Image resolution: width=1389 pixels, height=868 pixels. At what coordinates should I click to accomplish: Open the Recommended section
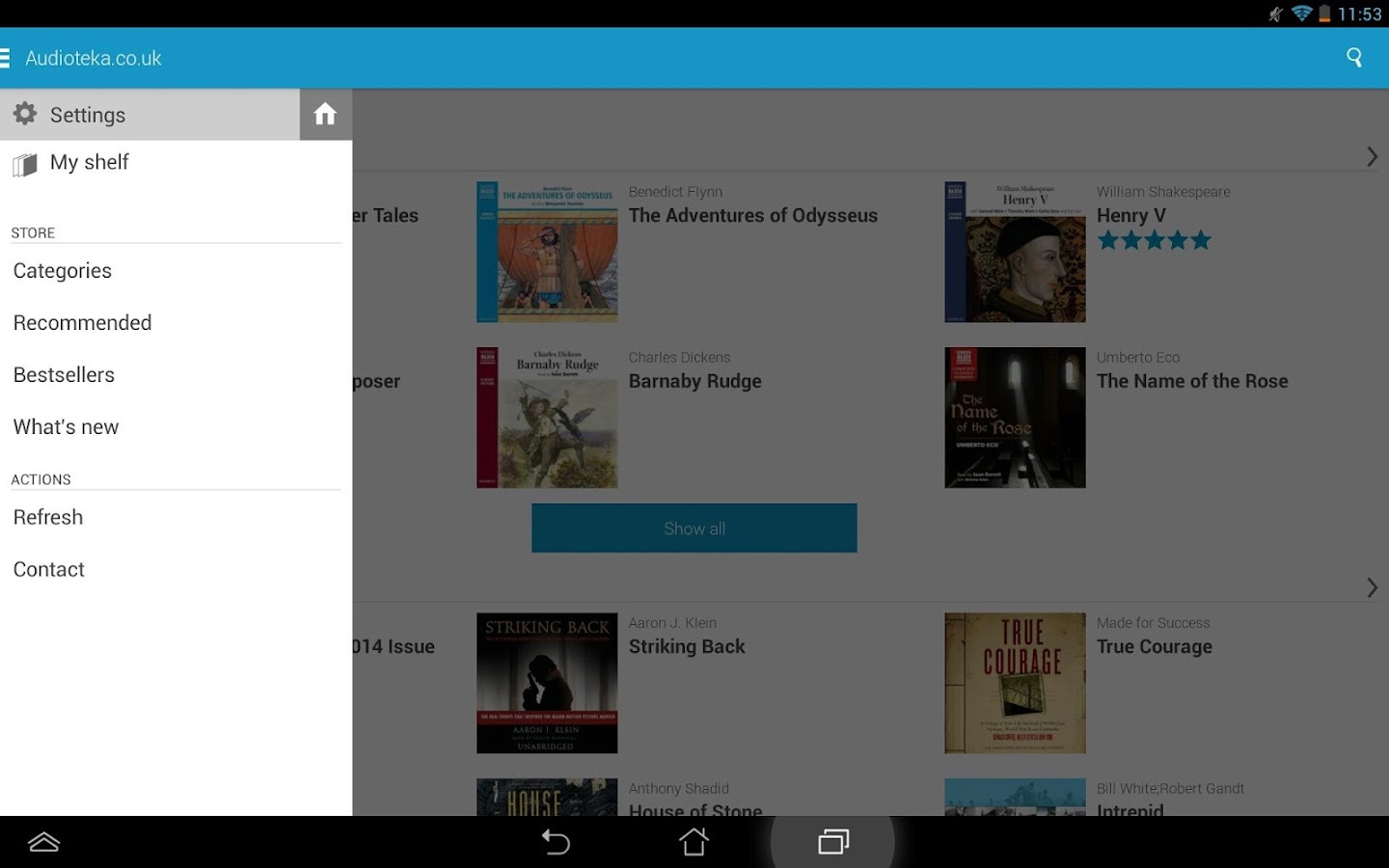[x=177, y=323]
